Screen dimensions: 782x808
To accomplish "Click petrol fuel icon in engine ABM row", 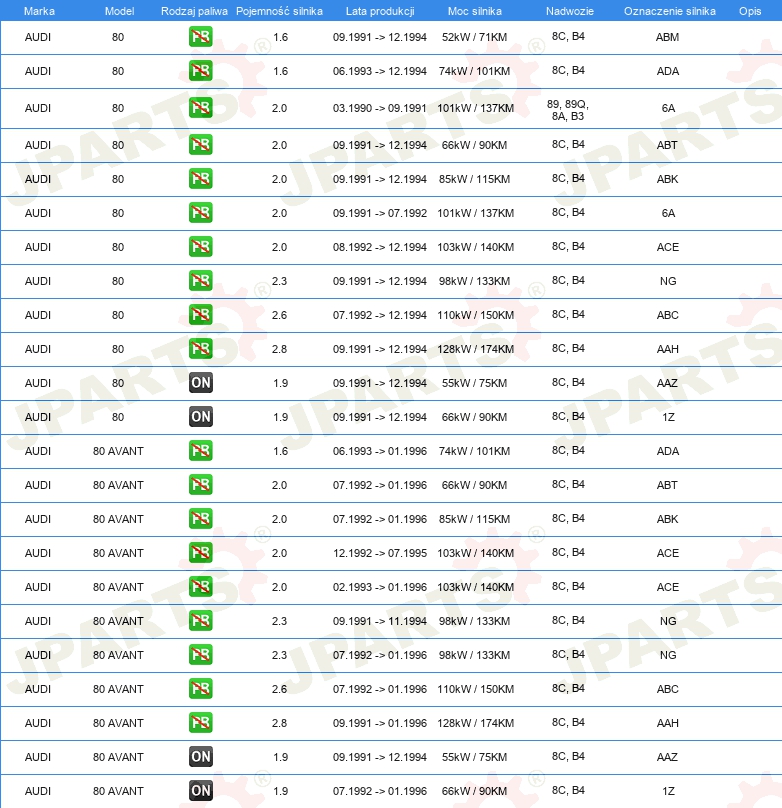I will click(x=200, y=37).
